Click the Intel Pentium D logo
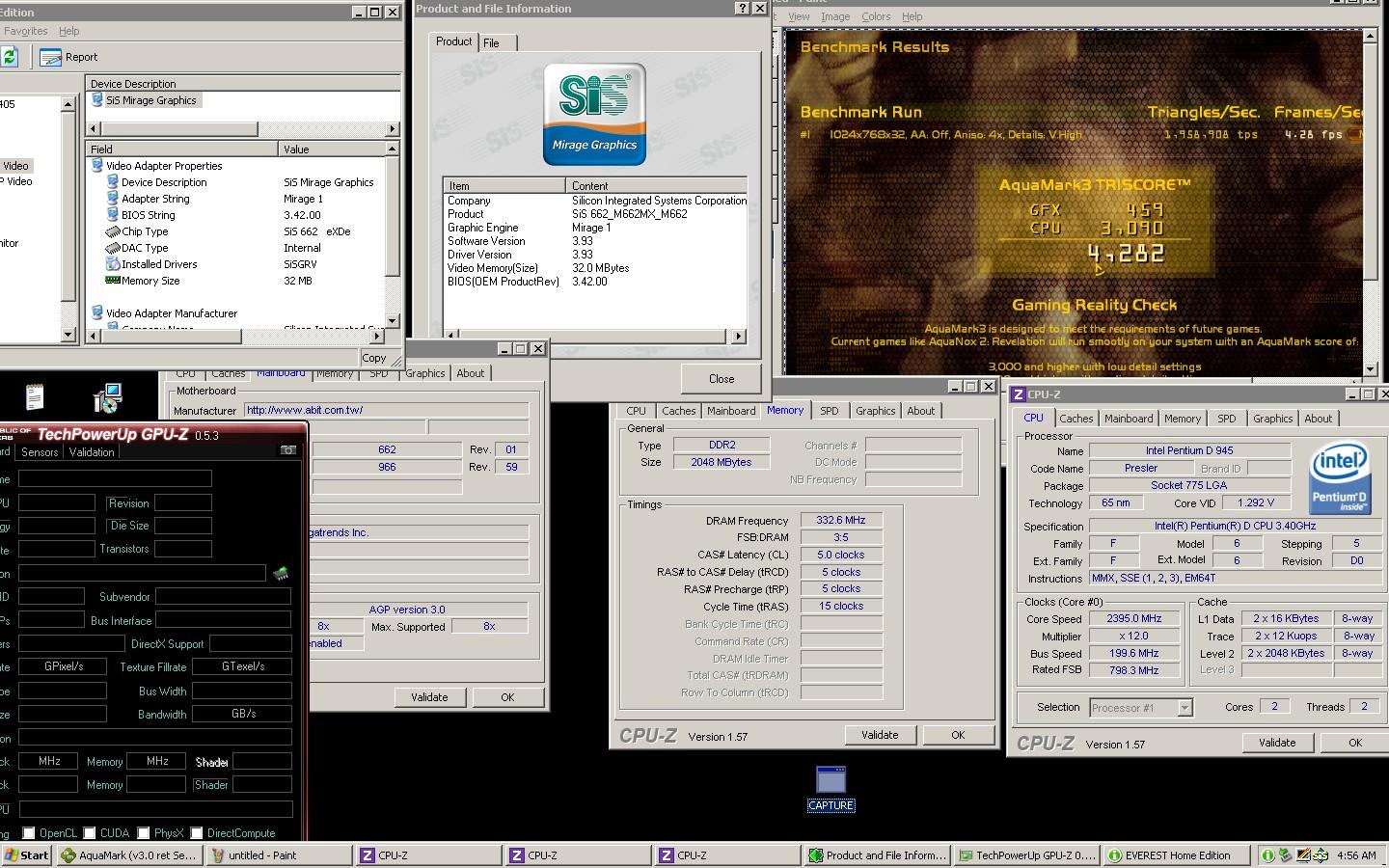This screenshot has height=868, width=1389. [1340, 479]
